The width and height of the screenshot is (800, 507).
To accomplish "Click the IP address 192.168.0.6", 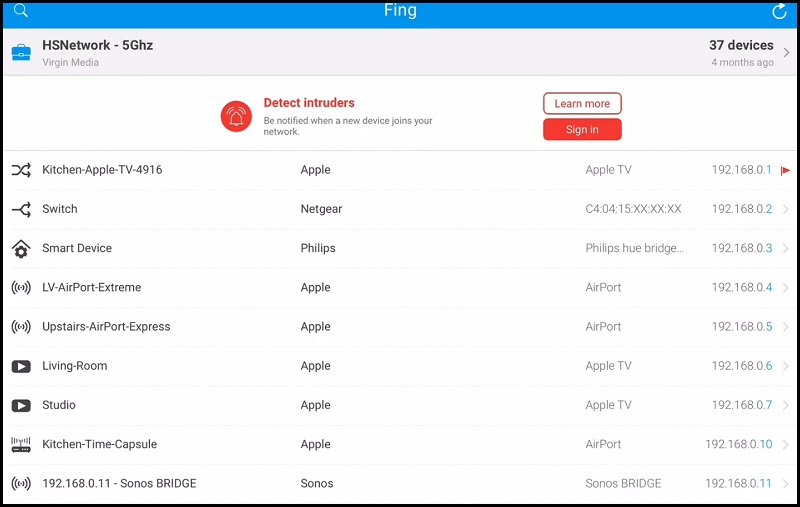I will (742, 366).
